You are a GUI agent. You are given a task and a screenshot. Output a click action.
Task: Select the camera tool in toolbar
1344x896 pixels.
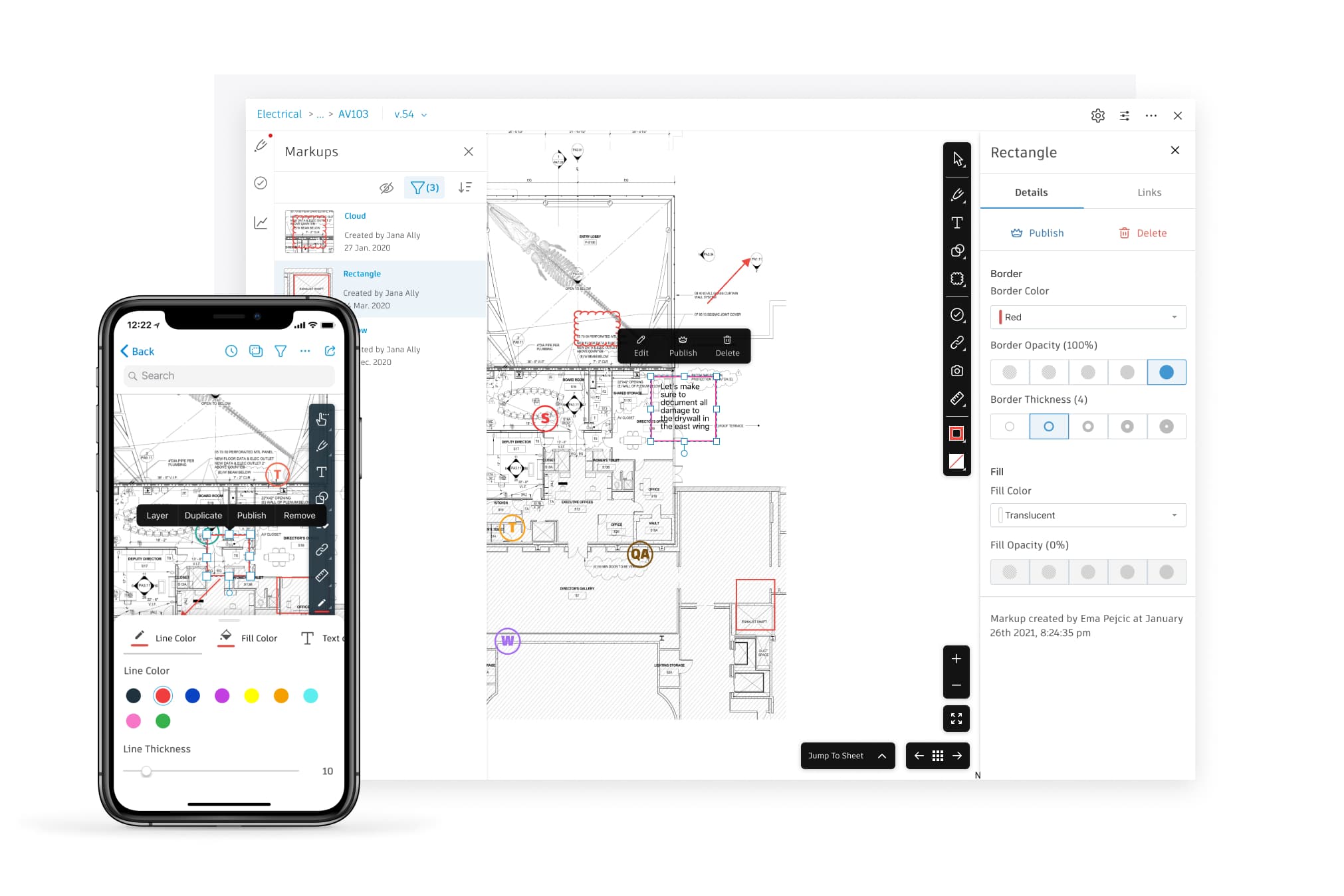(x=958, y=370)
